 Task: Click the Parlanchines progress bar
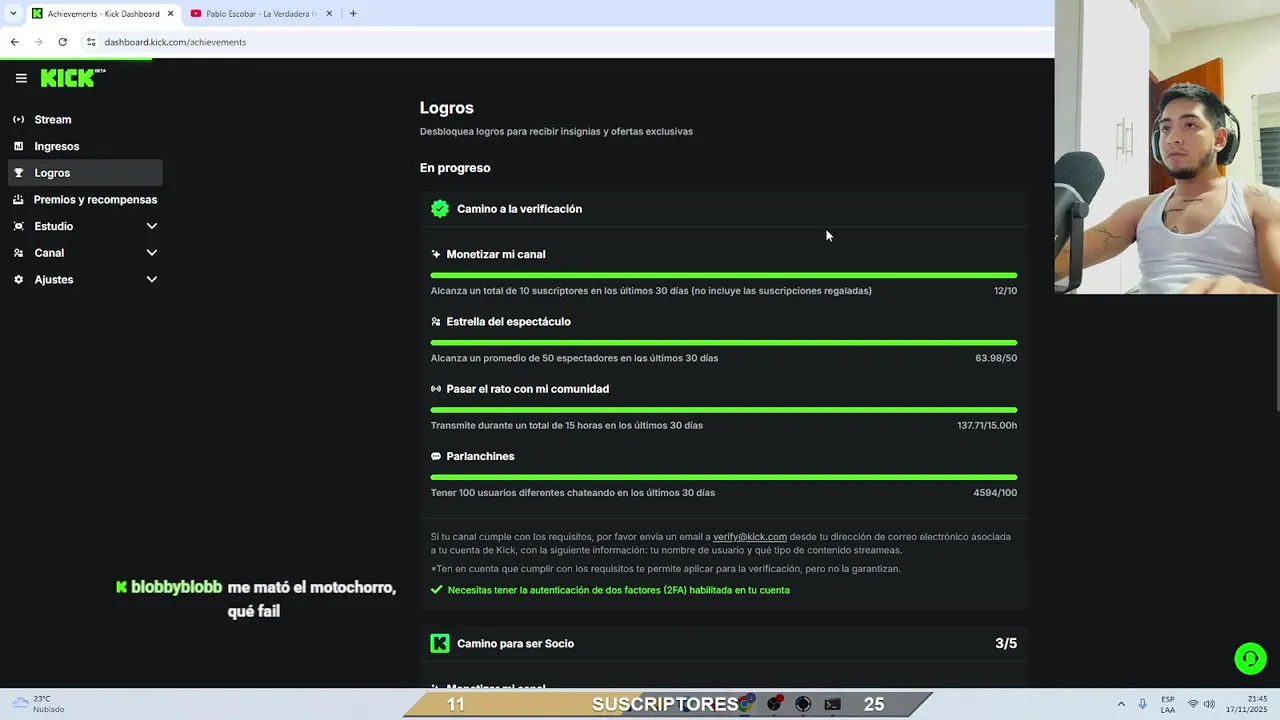(724, 477)
